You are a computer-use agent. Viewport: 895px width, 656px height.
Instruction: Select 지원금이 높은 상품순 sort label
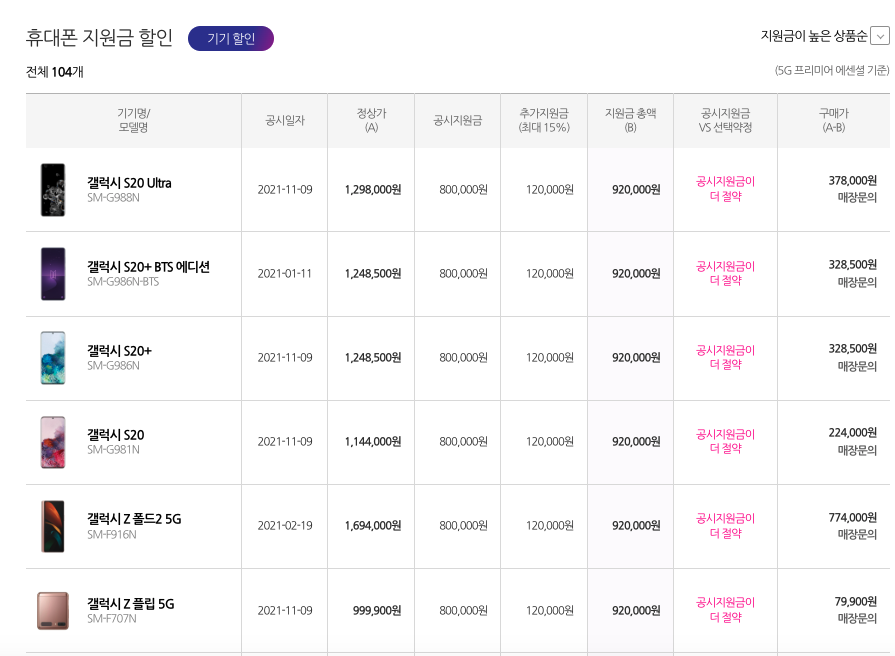click(814, 36)
